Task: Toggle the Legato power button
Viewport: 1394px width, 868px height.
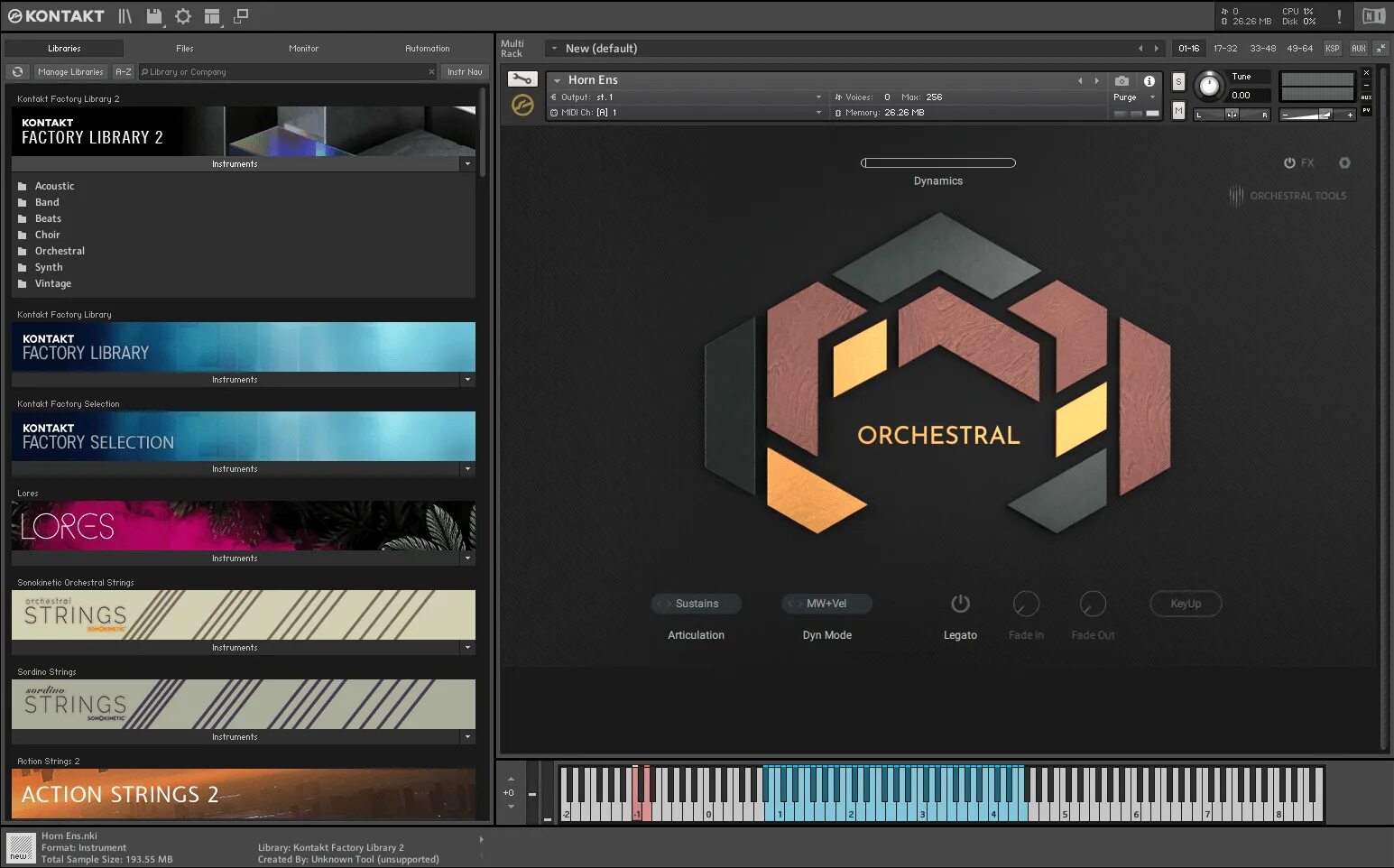Action: point(960,604)
